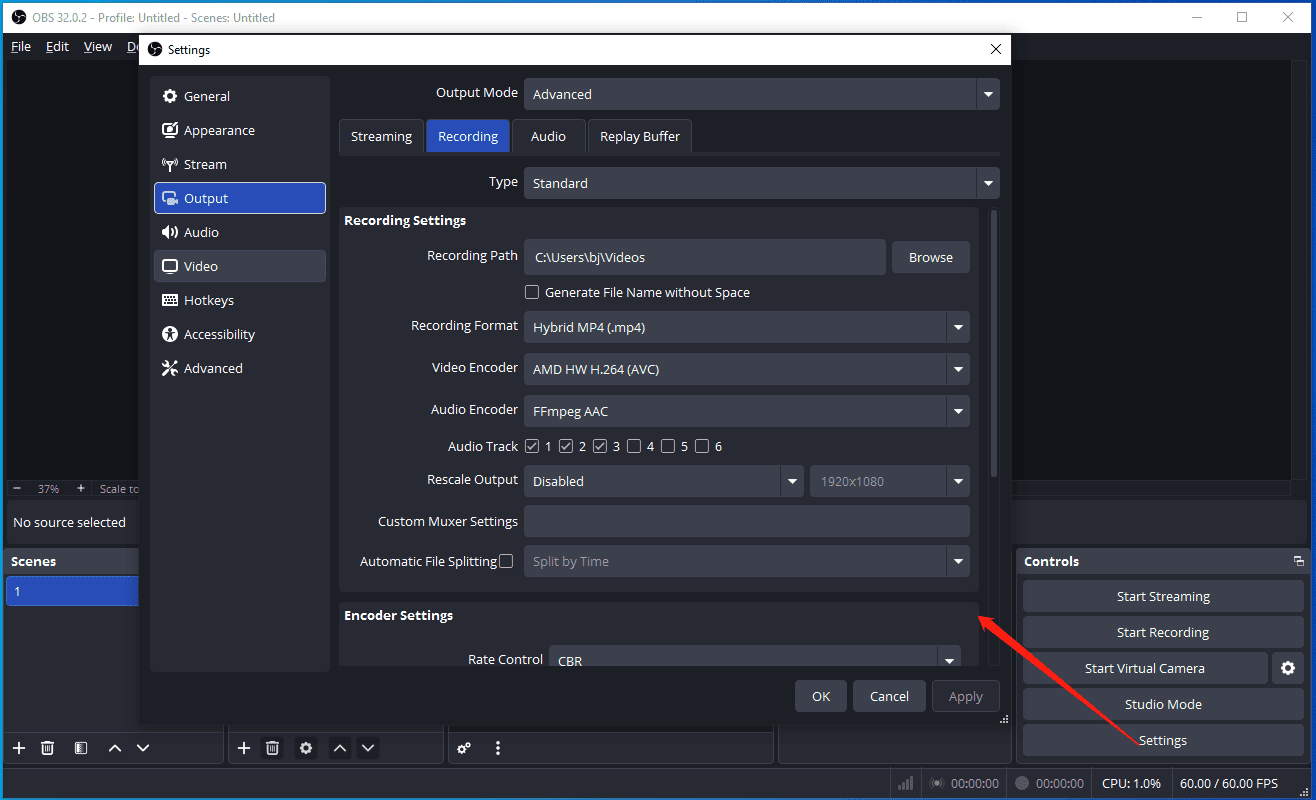Image resolution: width=1316 pixels, height=800 pixels.
Task: Disable Audio Track 2
Action: 567,445
